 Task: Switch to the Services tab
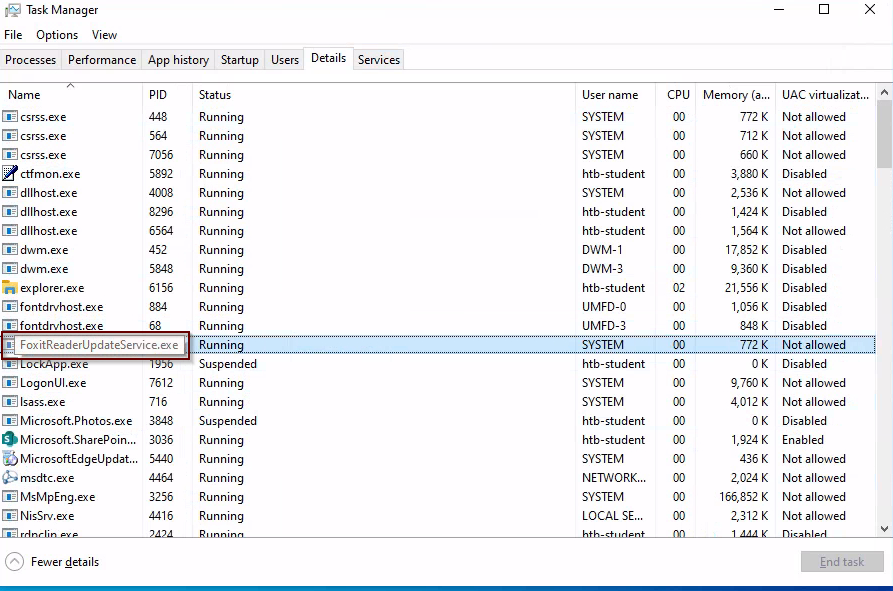pos(379,60)
